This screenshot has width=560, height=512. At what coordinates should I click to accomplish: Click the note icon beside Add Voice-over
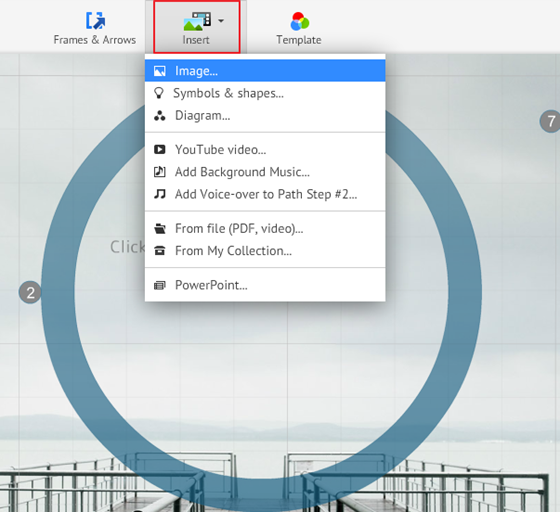coord(160,194)
